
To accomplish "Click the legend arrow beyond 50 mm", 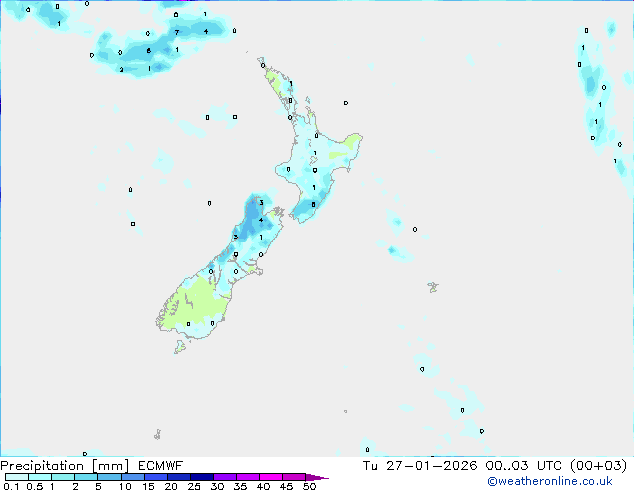I will pos(316,477).
